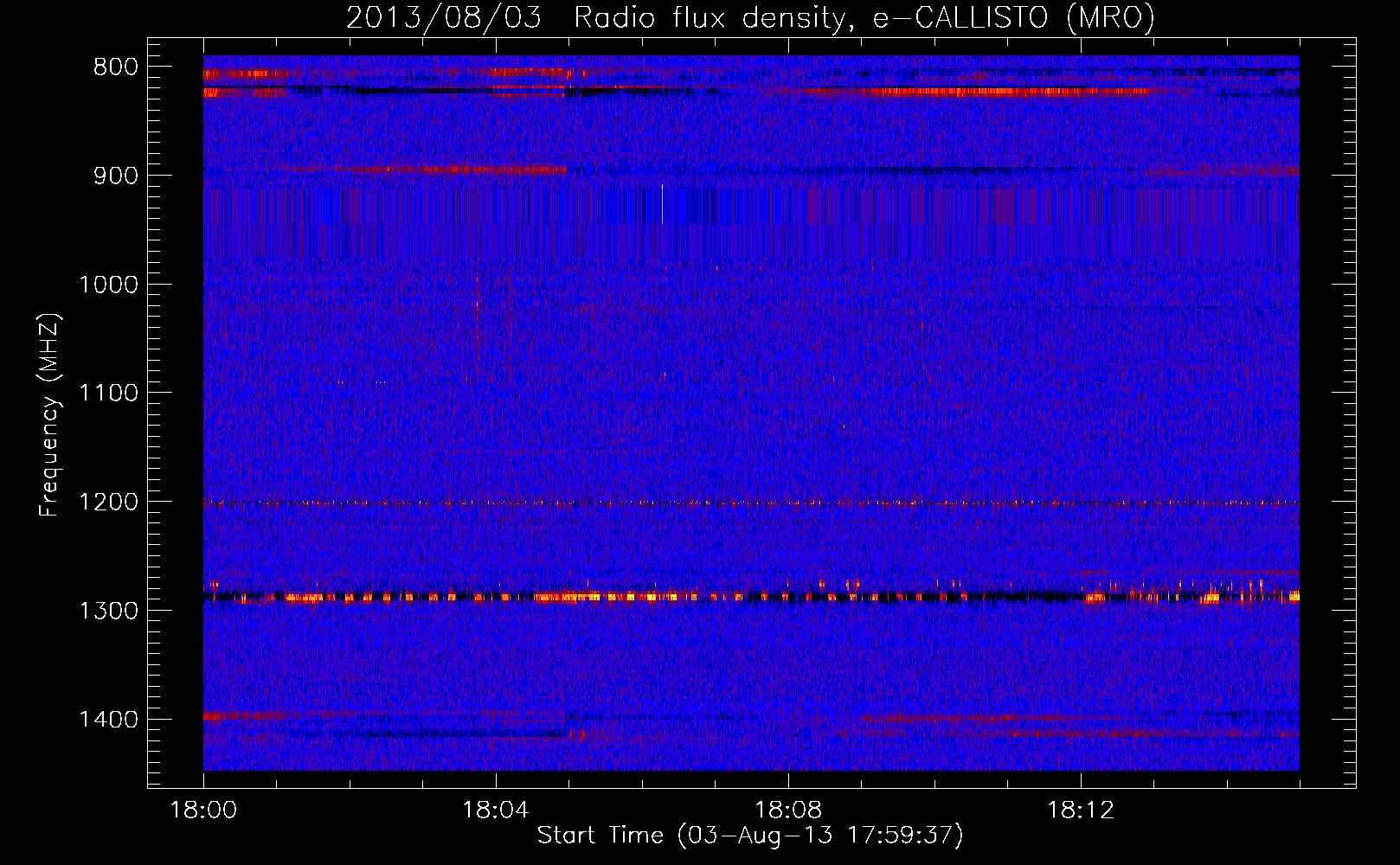Click the bright emission band near 1290 MHz
This screenshot has height=865, width=1400.
point(751,596)
